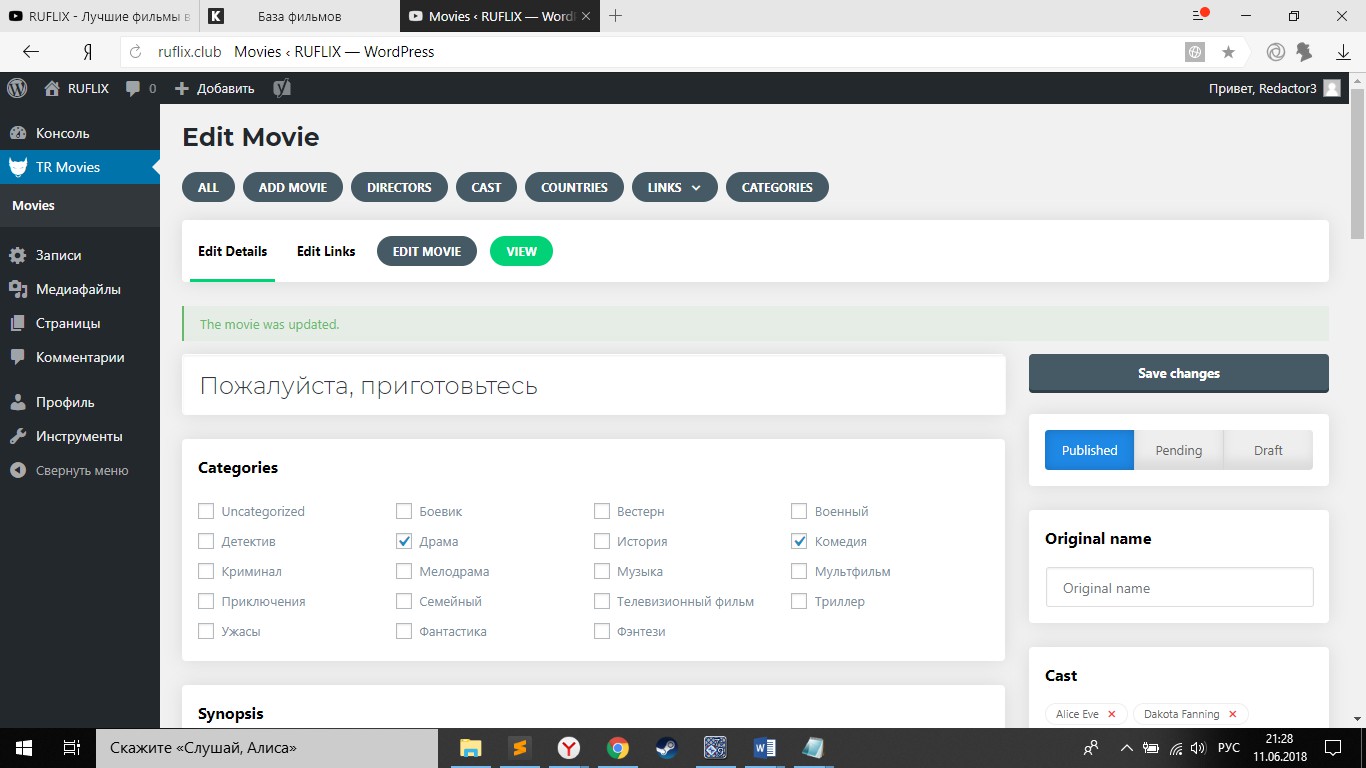
Task: Open Комментарии in sidebar
Action: click(80, 357)
